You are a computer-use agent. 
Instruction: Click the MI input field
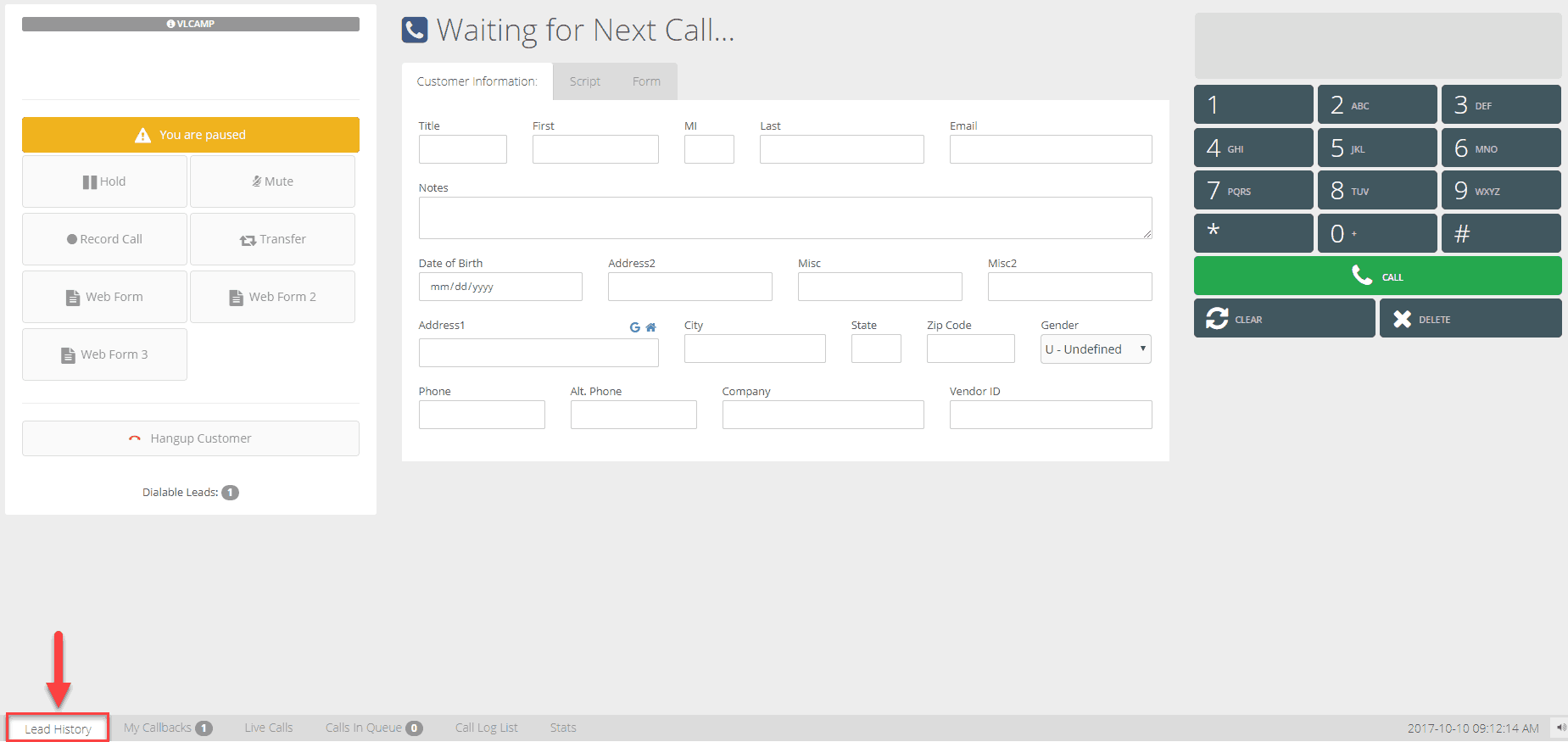click(709, 149)
